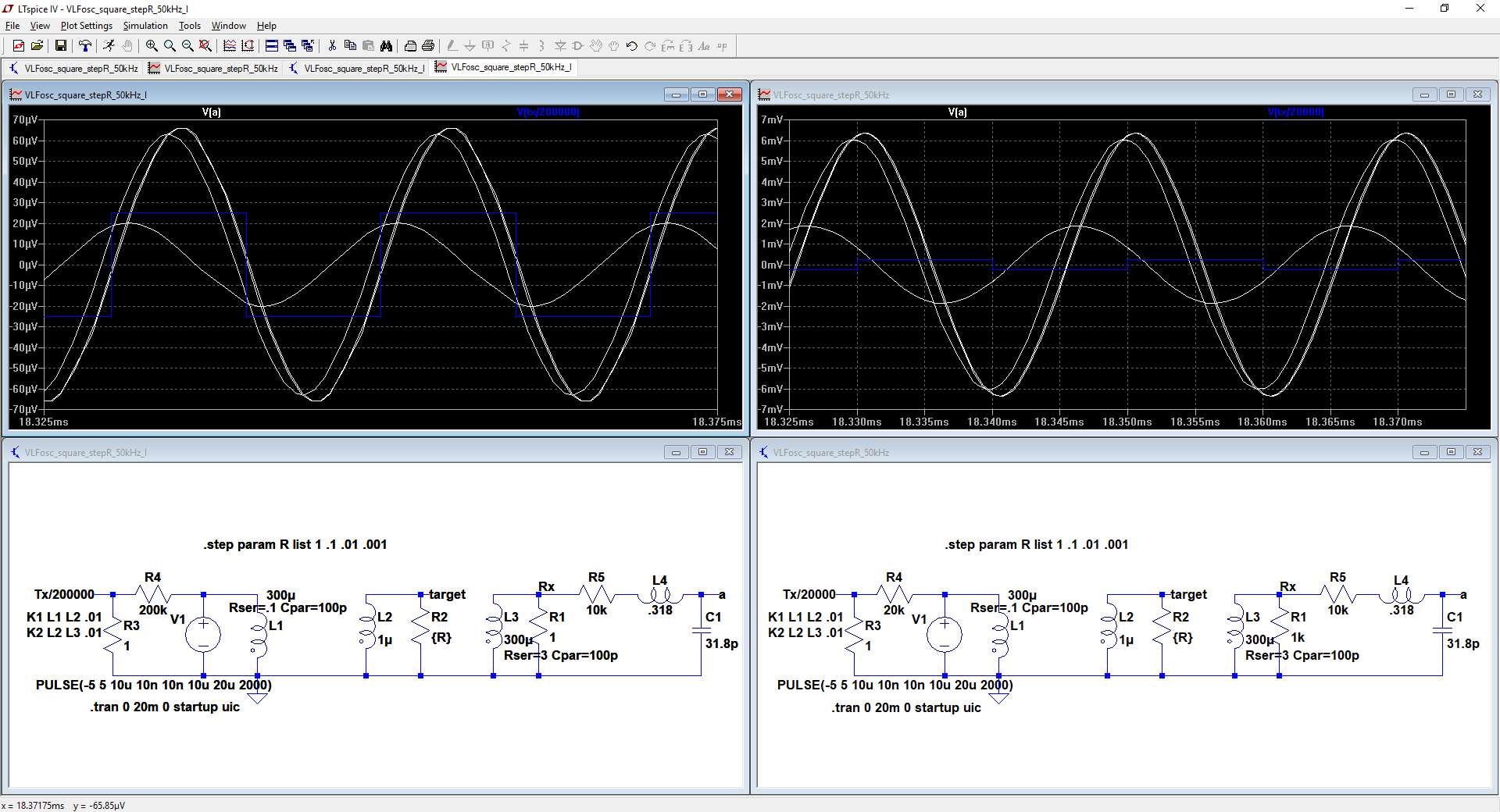
Task: Open the Plot Settings menu
Action: 86,26
